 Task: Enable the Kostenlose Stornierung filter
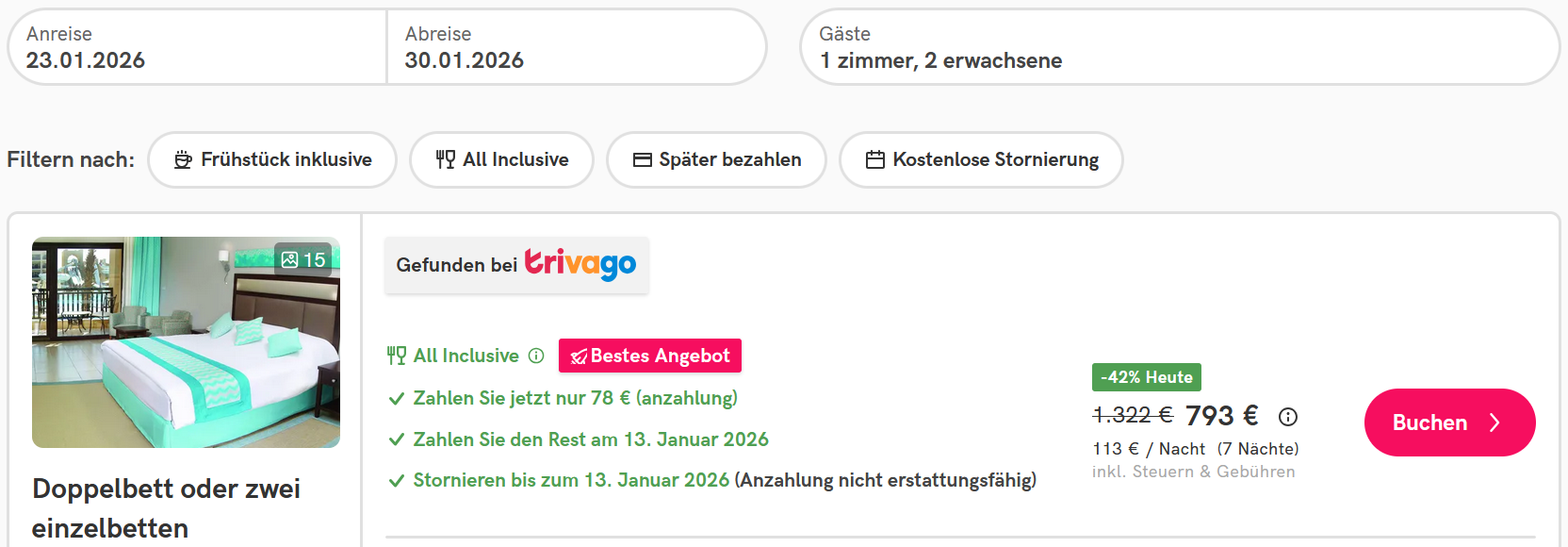click(x=981, y=159)
